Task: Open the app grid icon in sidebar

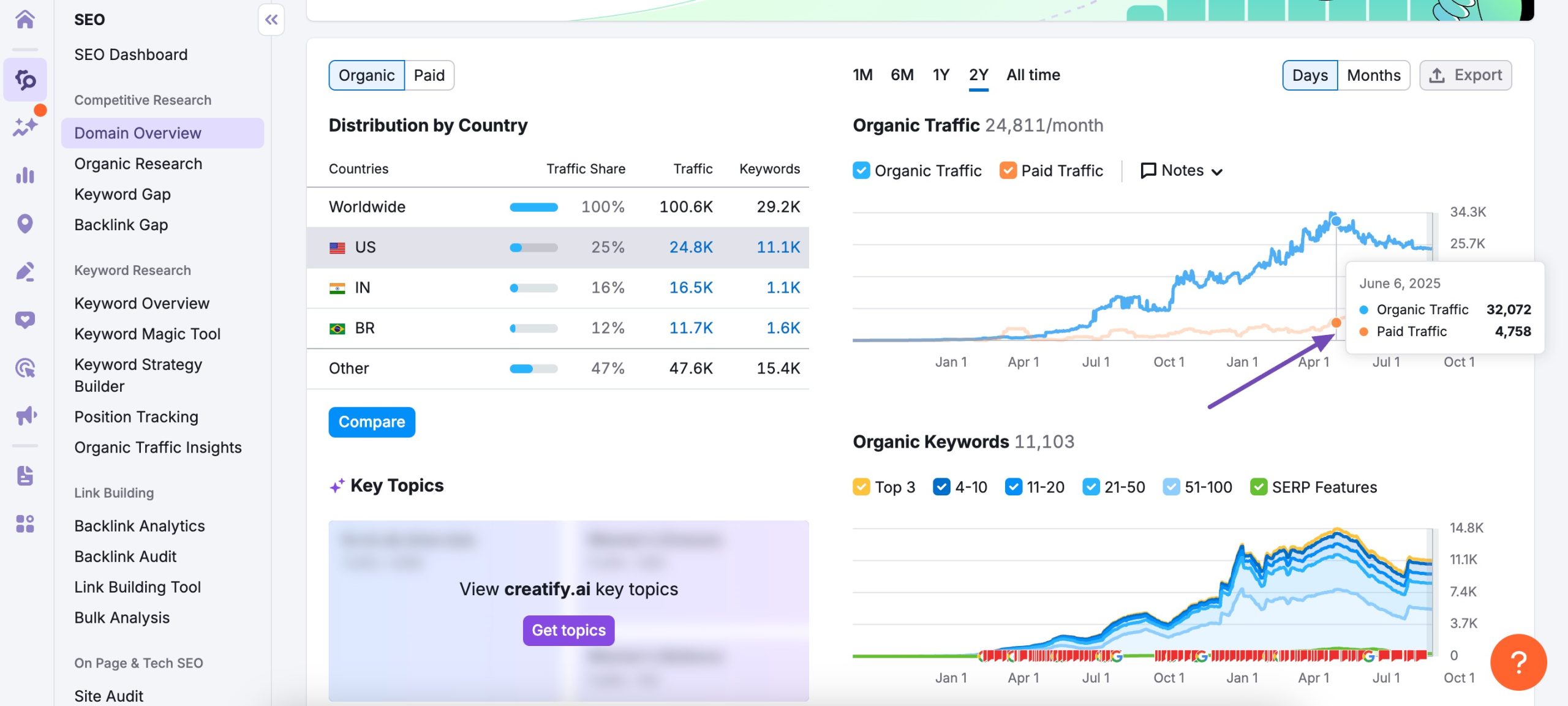Action: [24, 524]
